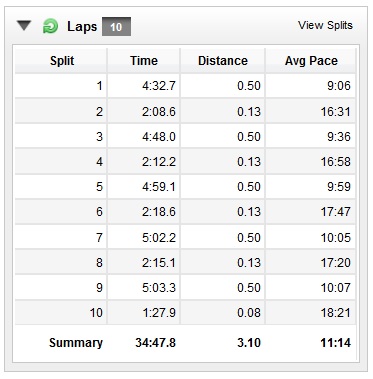The height and width of the screenshot is (379, 373).
Task: Click the Laps panel title text
Action: point(82,26)
